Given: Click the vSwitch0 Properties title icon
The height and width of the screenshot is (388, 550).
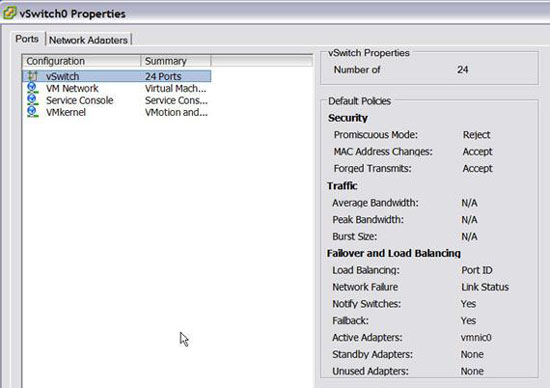Looking at the screenshot, I should 10,13.
